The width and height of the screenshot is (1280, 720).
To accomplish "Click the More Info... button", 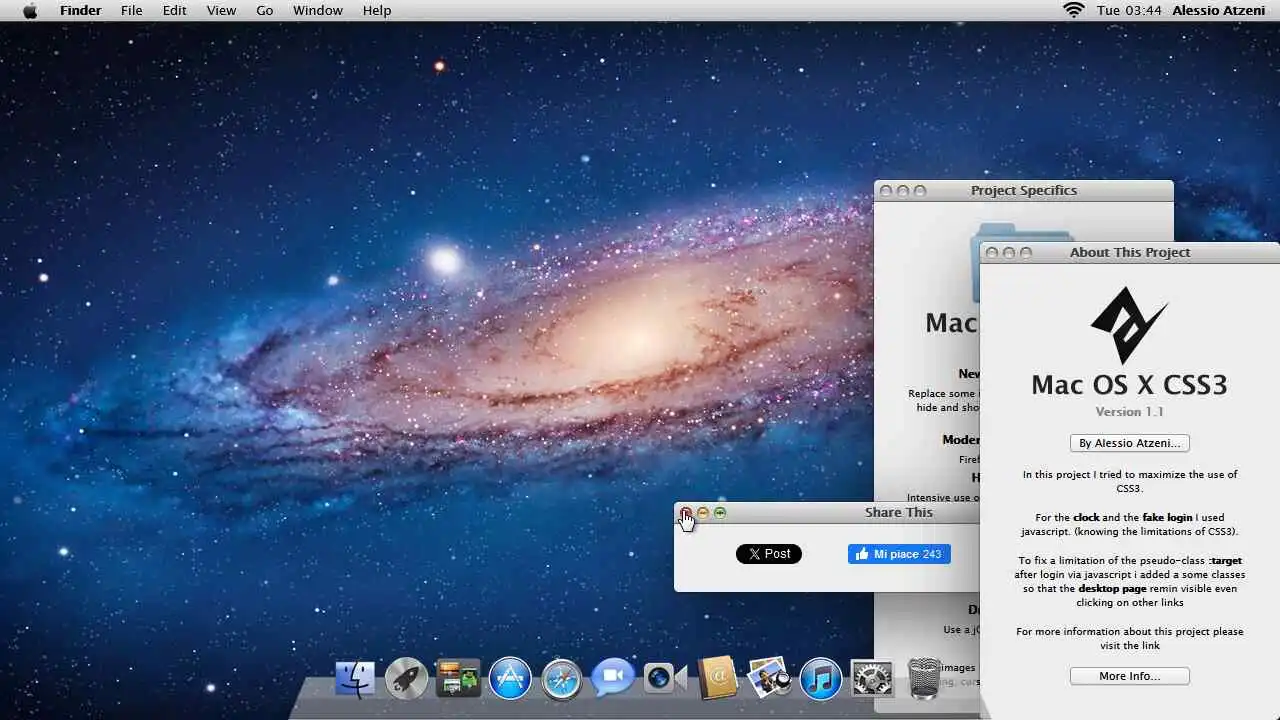I will pos(1129,676).
